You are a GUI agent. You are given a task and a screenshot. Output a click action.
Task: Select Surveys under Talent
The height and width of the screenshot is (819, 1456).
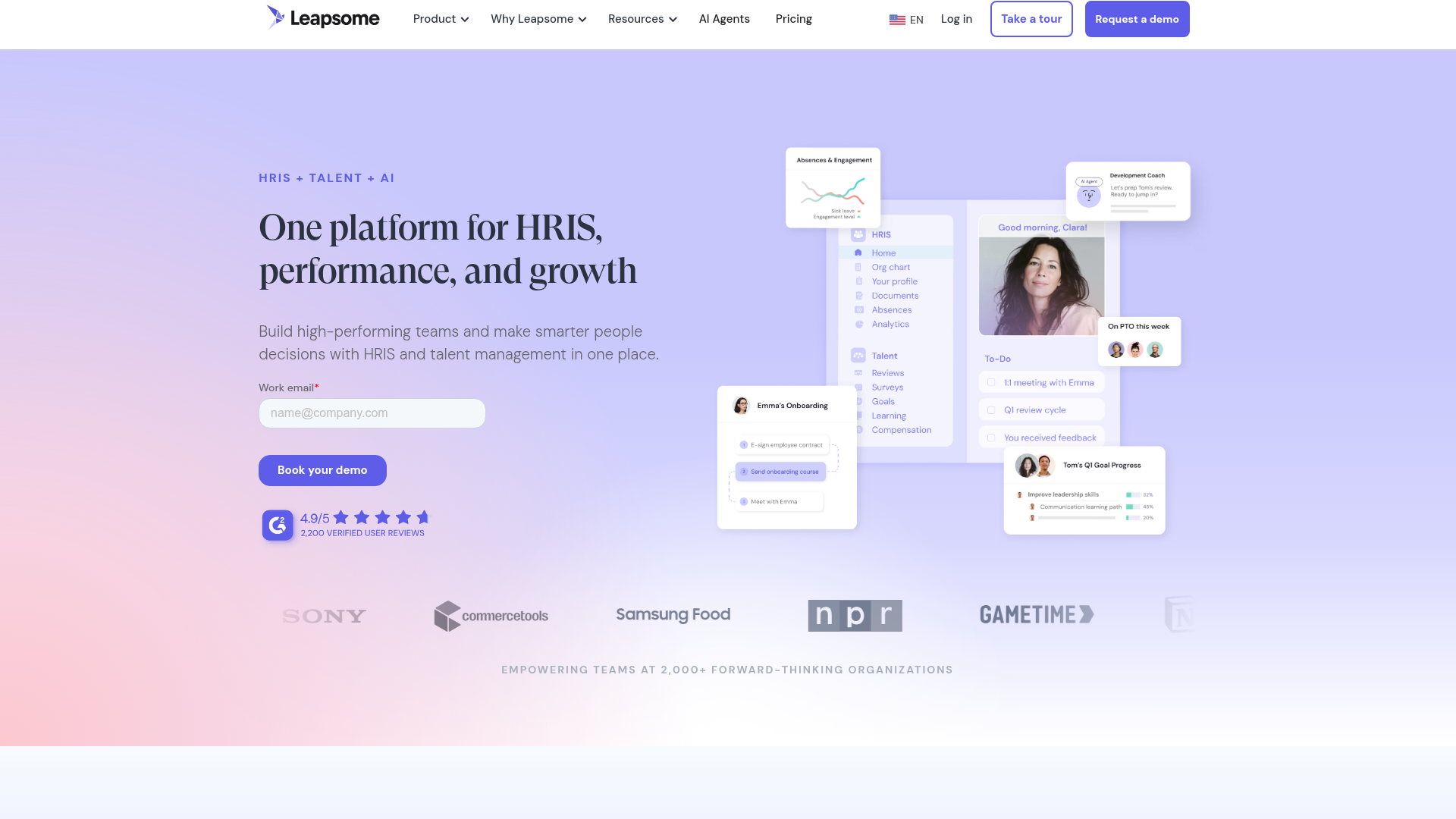[x=887, y=388]
